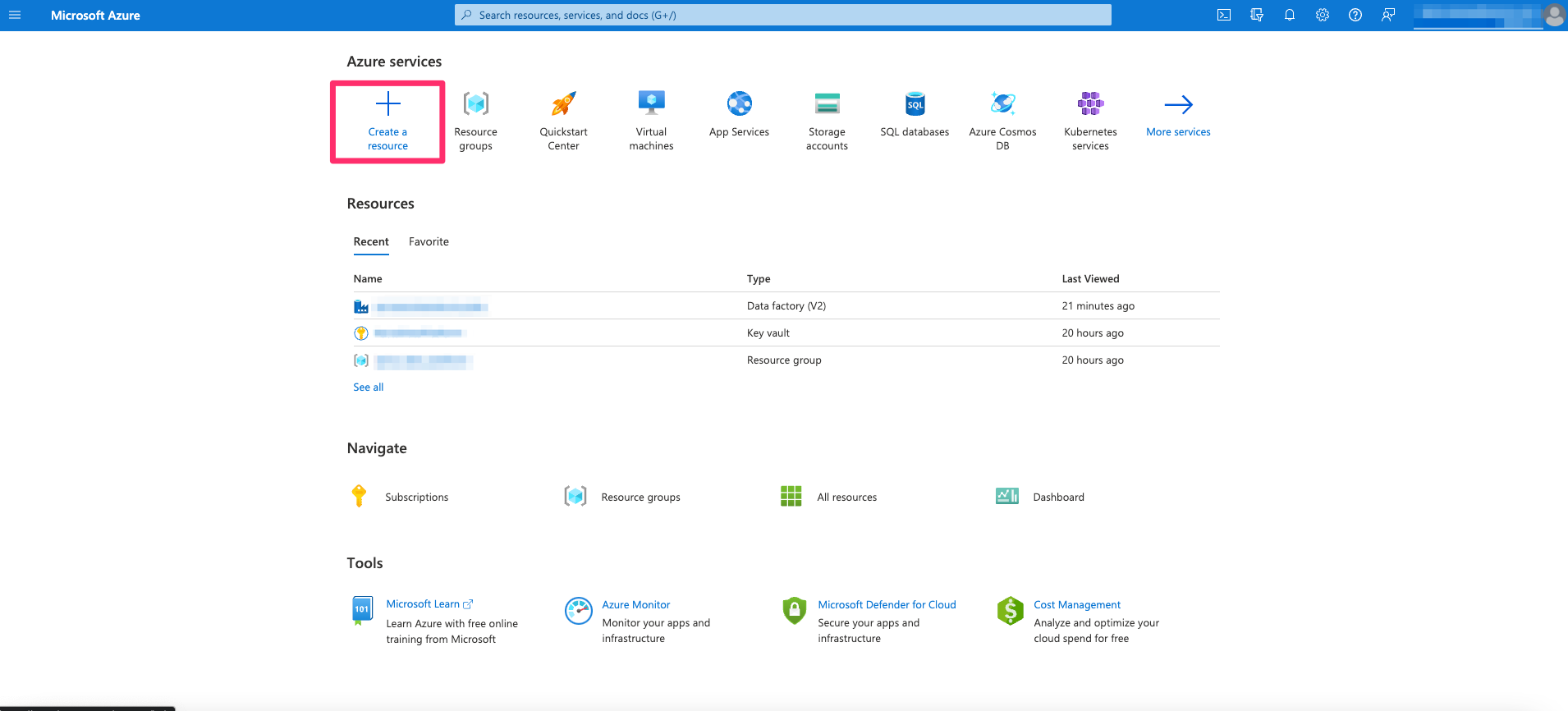Open the Data factory (V2) resource name

point(432,307)
